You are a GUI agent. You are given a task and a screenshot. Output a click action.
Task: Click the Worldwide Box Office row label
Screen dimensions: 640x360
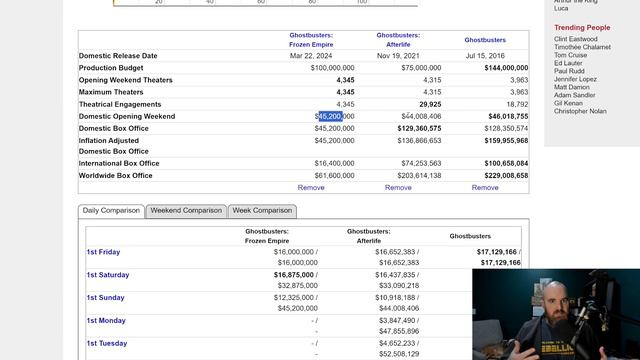116,176
